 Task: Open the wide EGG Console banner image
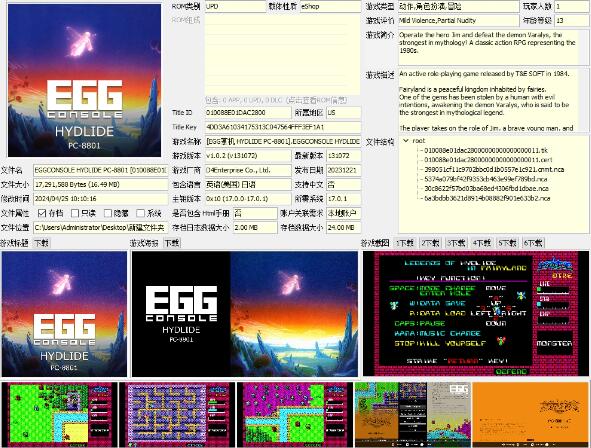tap(245, 314)
